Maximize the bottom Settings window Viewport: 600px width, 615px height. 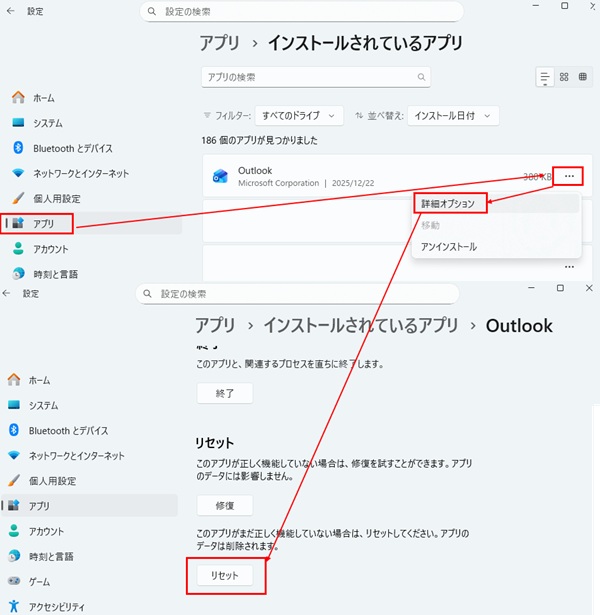coord(560,288)
